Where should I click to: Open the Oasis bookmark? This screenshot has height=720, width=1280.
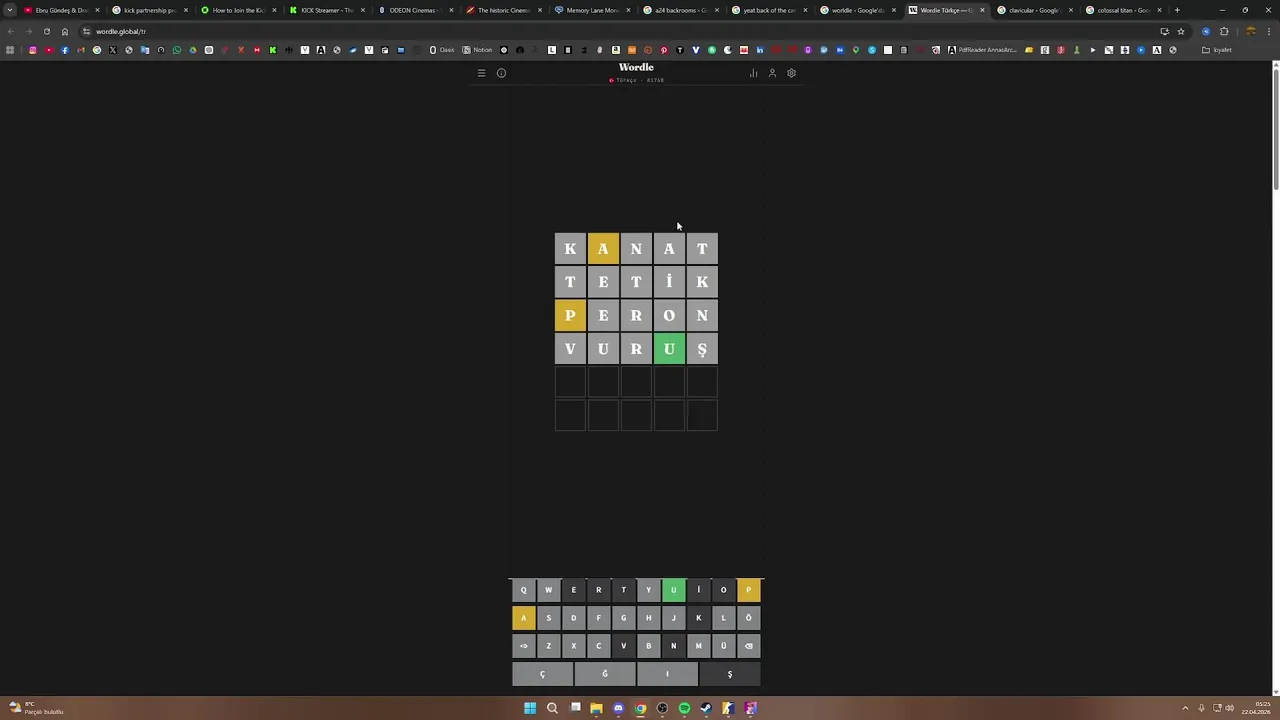(442, 50)
